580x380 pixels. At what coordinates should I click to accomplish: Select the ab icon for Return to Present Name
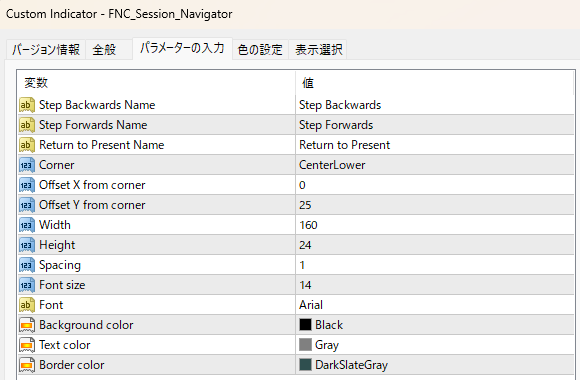pyautogui.click(x=27, y=145)
